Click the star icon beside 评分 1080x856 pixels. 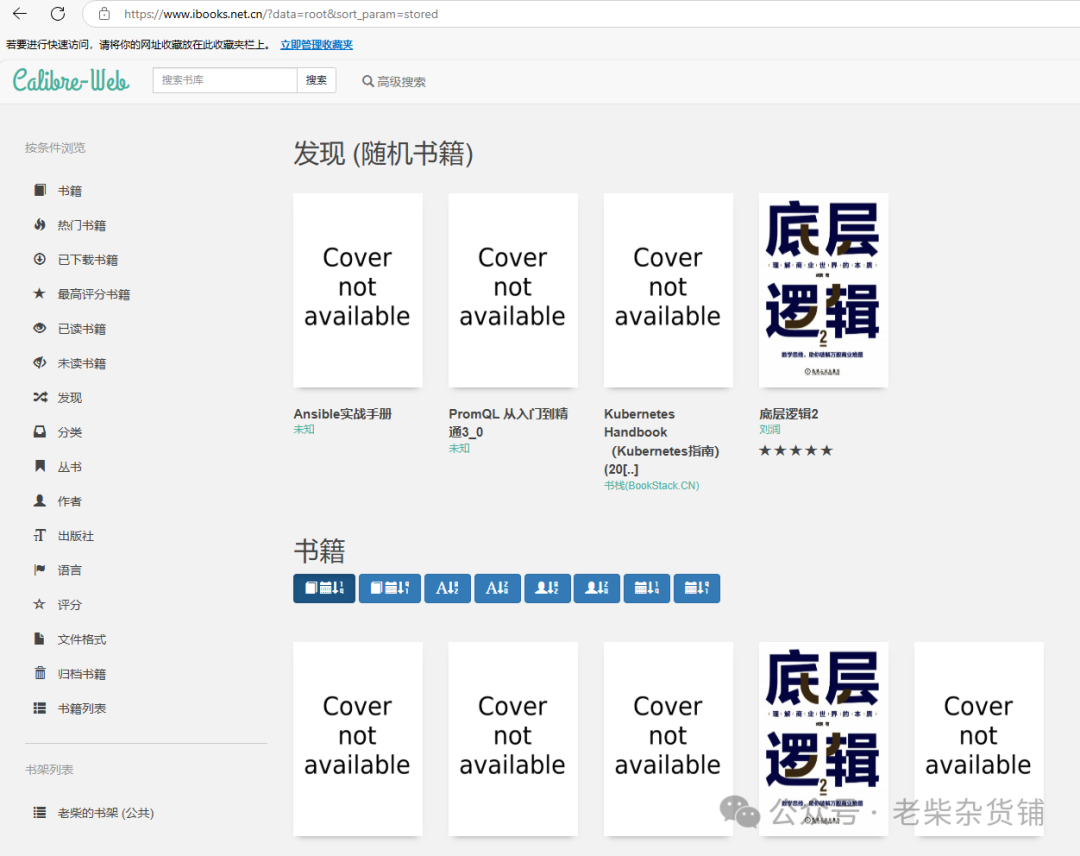pyautogui.click(x=40, y=604)
